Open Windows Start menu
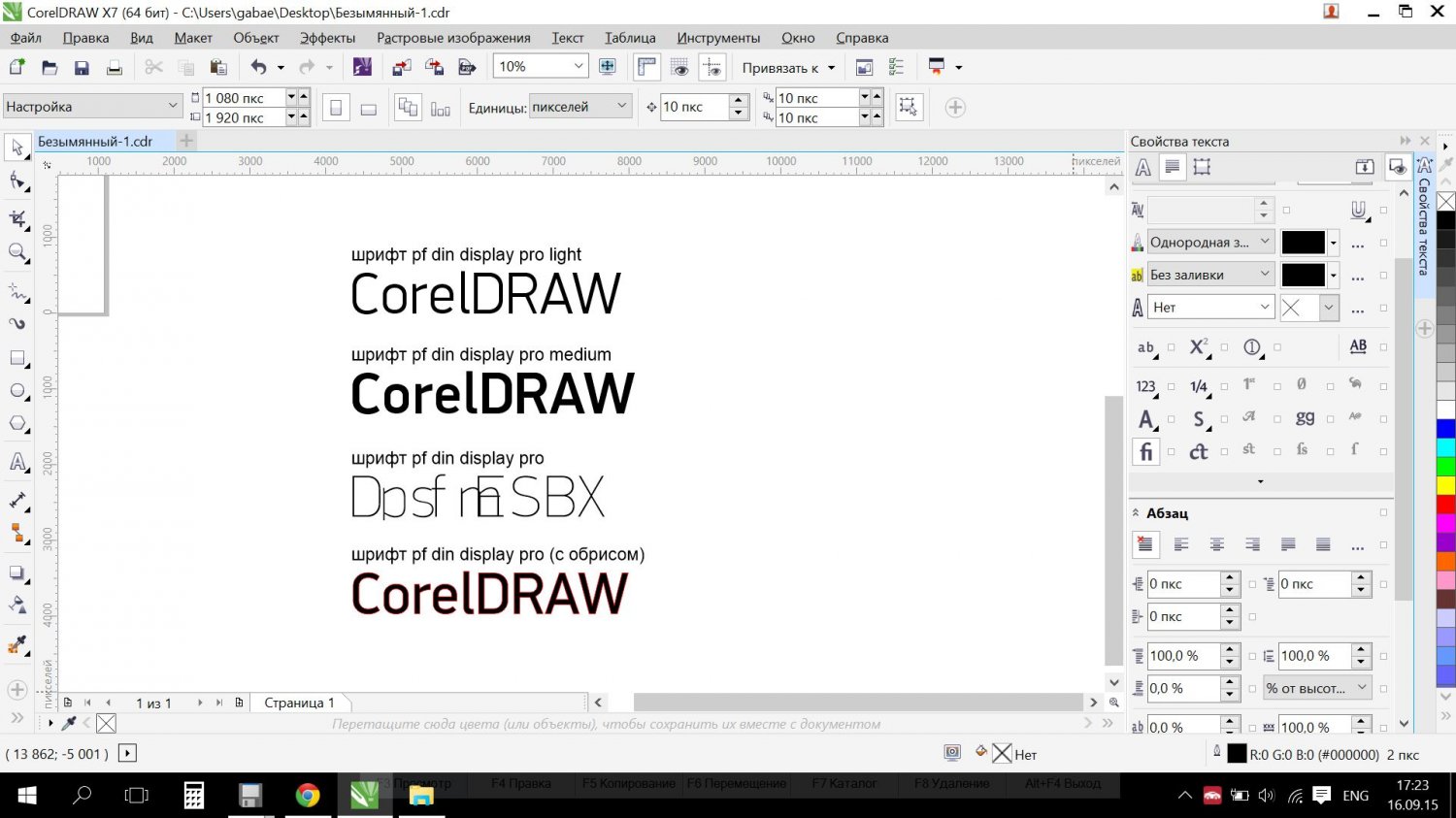Image resolution: width=1456 pixels, height=818 pixels. tap(26, 796)
